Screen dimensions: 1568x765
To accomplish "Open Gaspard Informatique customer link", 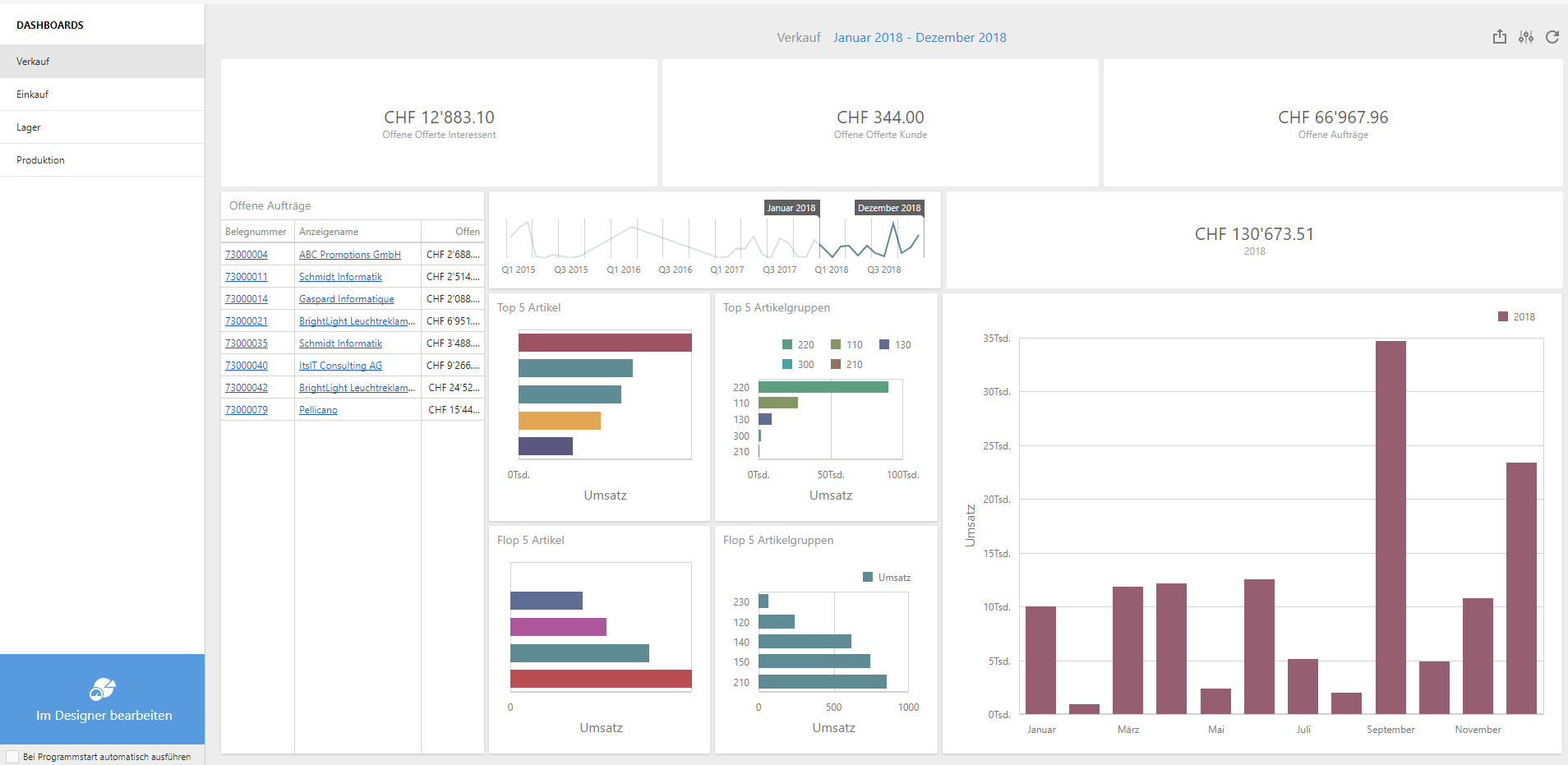I will (347, 299).
